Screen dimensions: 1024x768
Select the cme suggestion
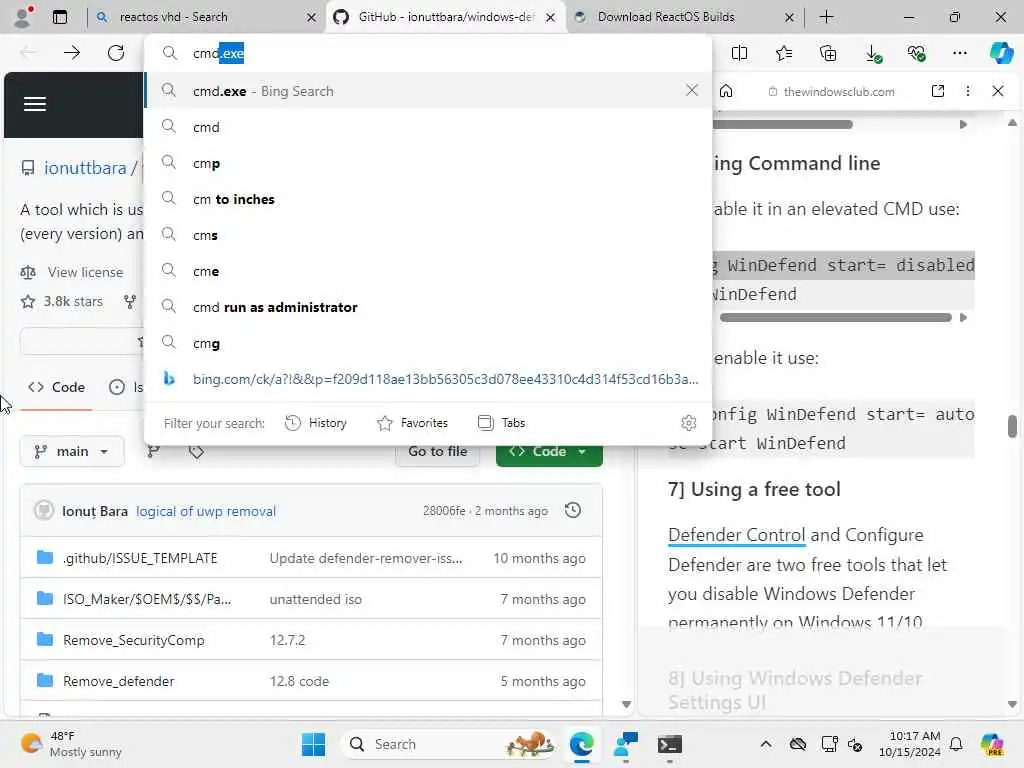click(428, 271)
